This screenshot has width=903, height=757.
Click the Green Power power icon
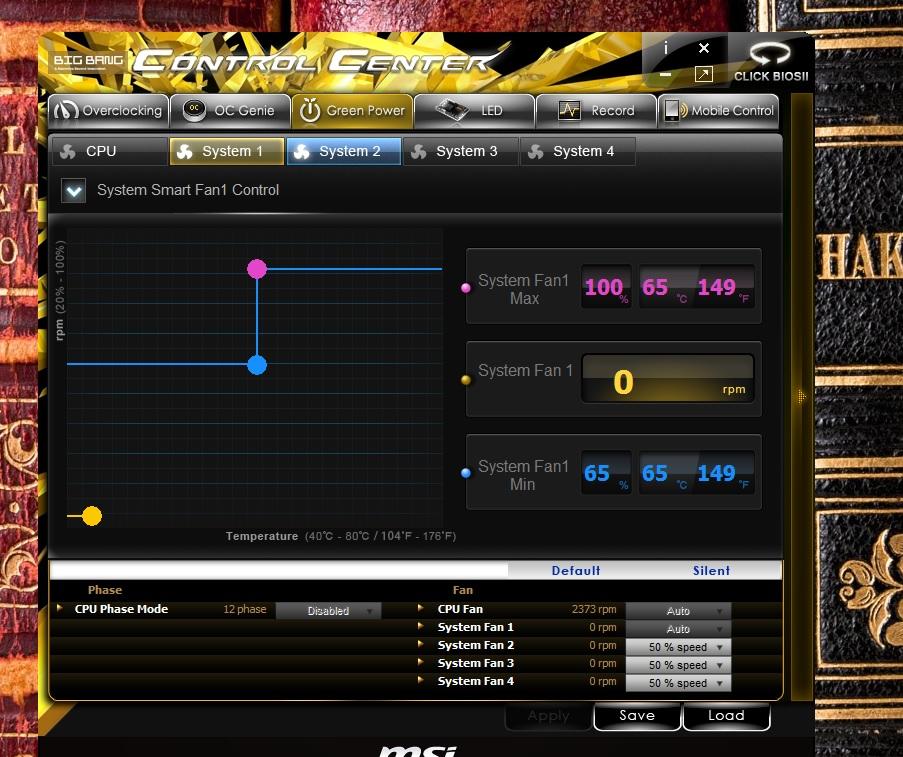click(x=310, y=109)
